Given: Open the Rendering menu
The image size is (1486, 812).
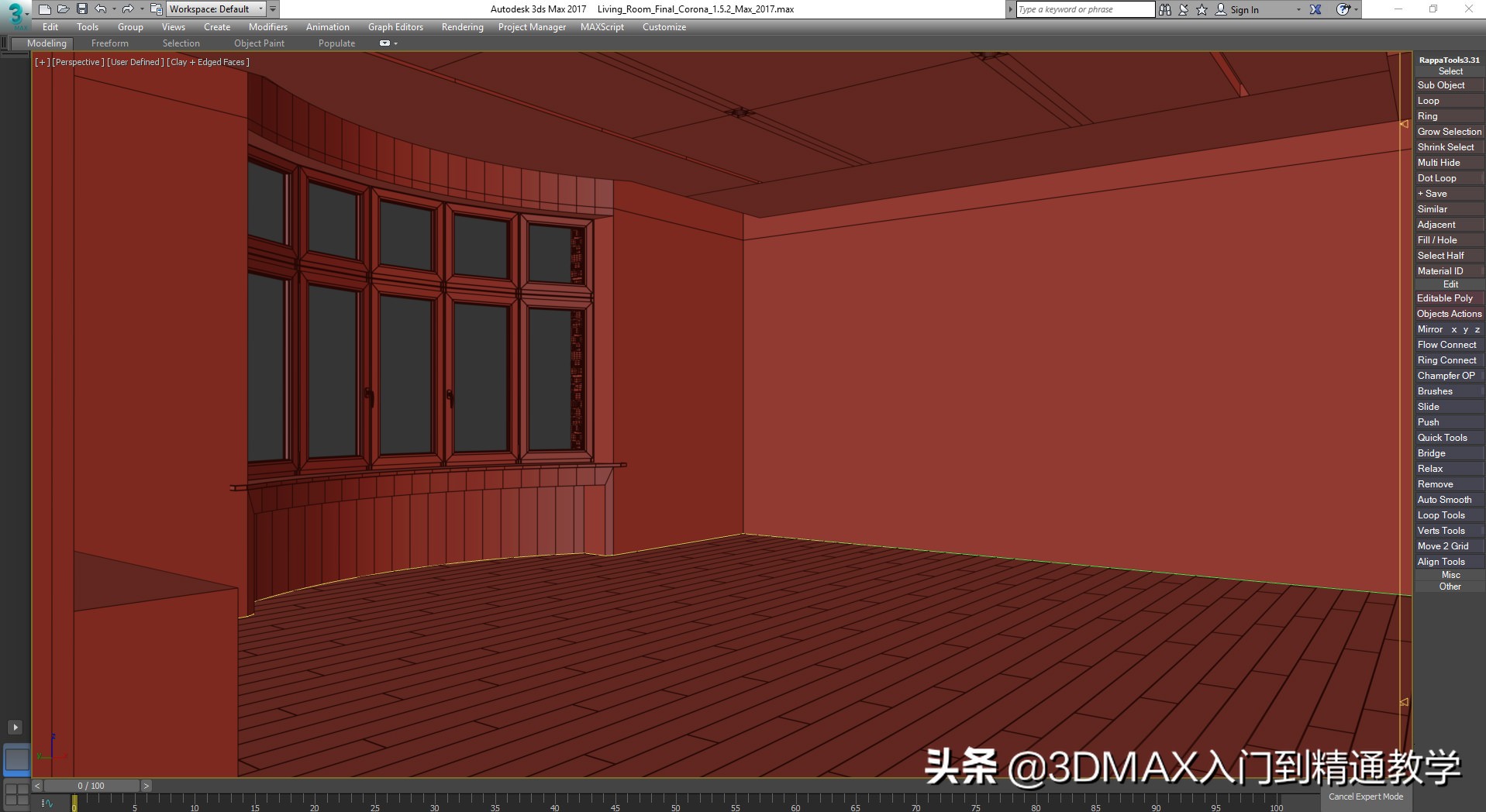Looking at the screenshot, I should [463, 27].
